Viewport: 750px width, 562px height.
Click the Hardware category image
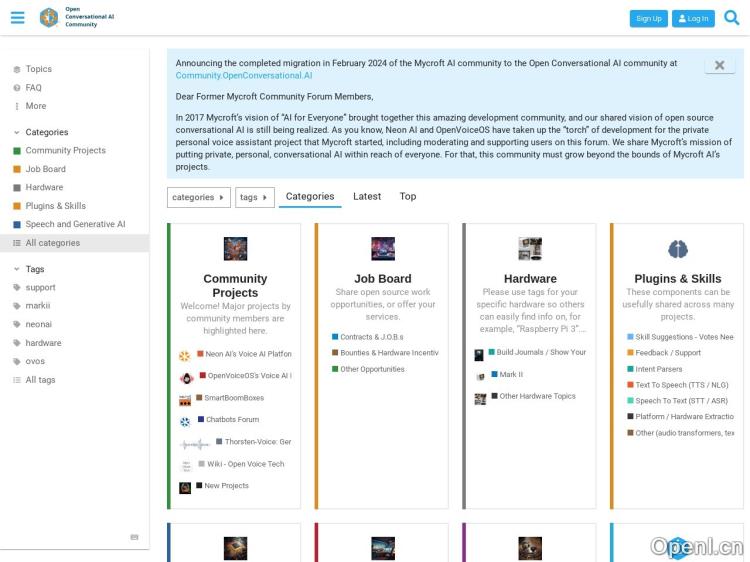tap(530, 249)
